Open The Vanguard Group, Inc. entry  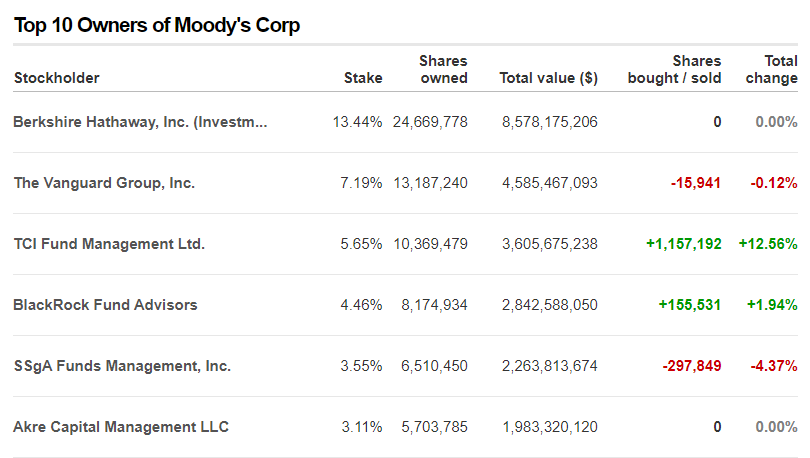point(104,183)
